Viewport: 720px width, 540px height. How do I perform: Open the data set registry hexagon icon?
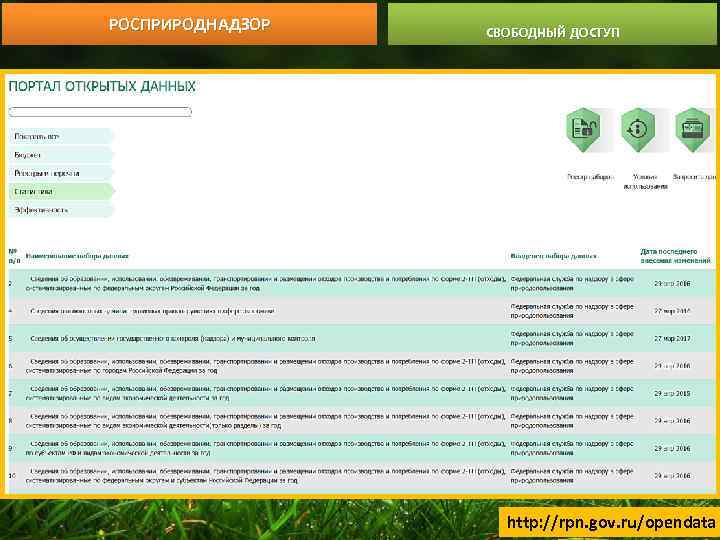(x=583, y=129)
